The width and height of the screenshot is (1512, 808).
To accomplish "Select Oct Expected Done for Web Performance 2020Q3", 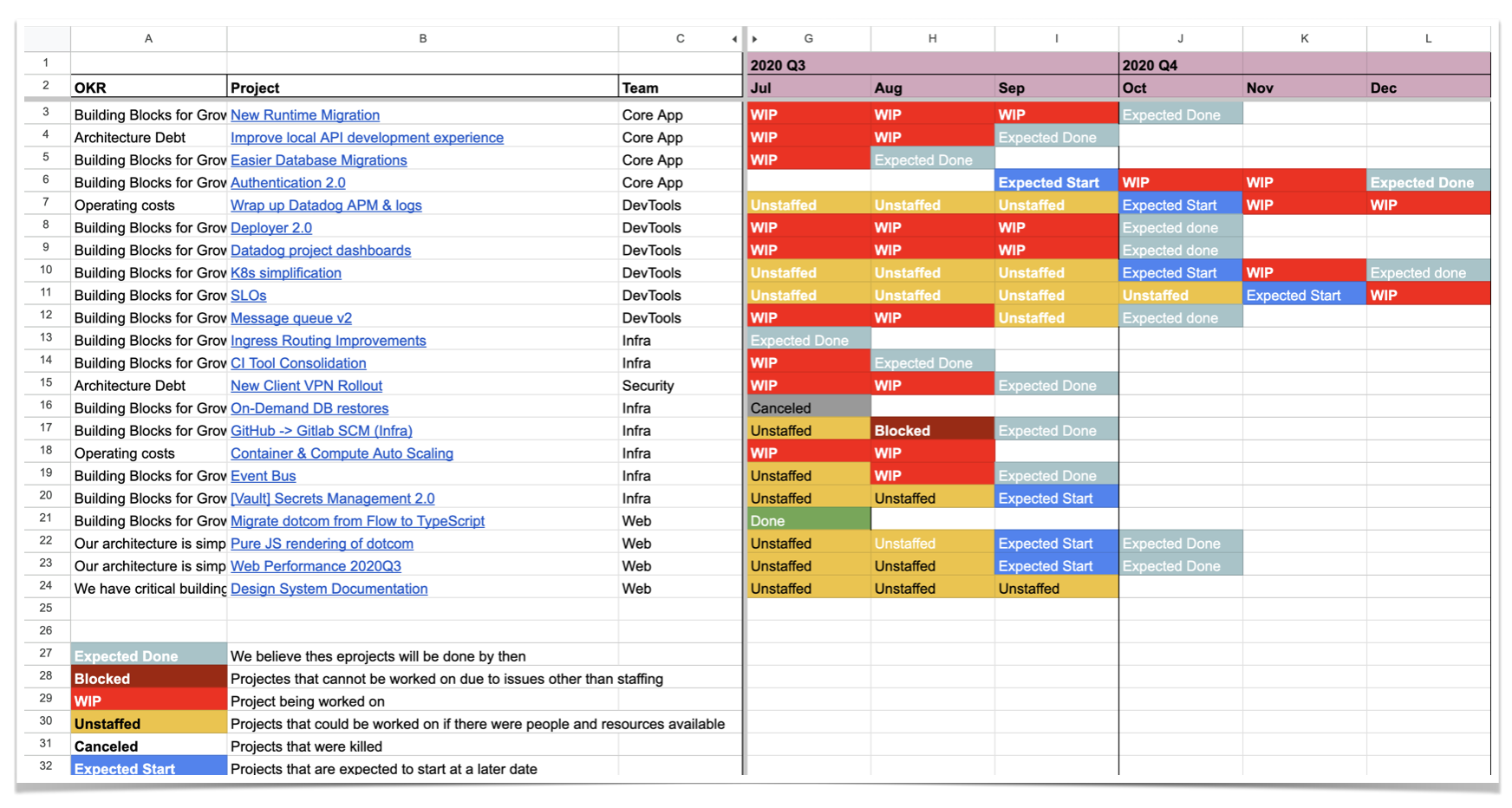I will pyautogui.click(x=1181, y=565).
